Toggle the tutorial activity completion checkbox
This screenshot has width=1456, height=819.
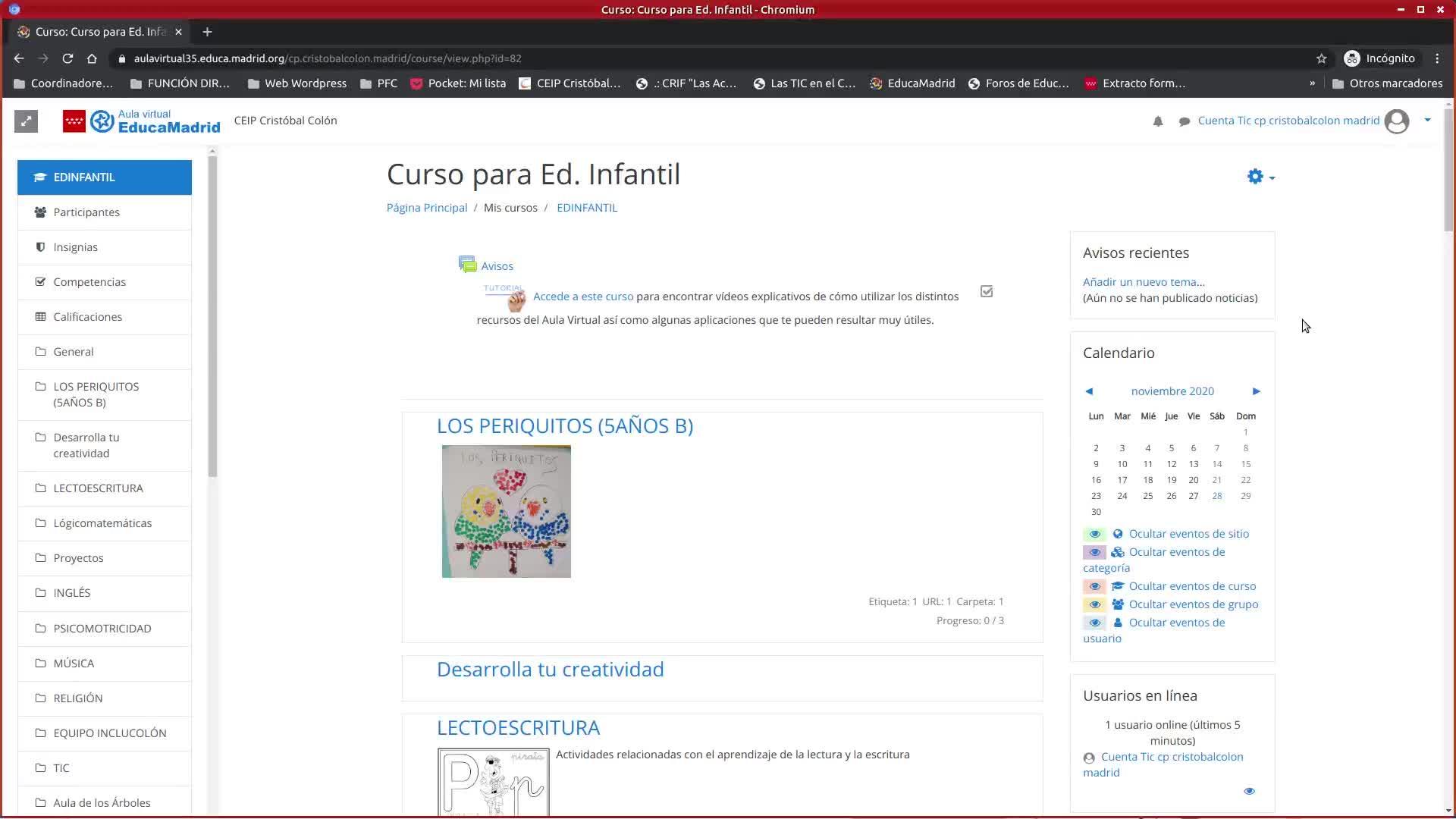pos(986,291)
